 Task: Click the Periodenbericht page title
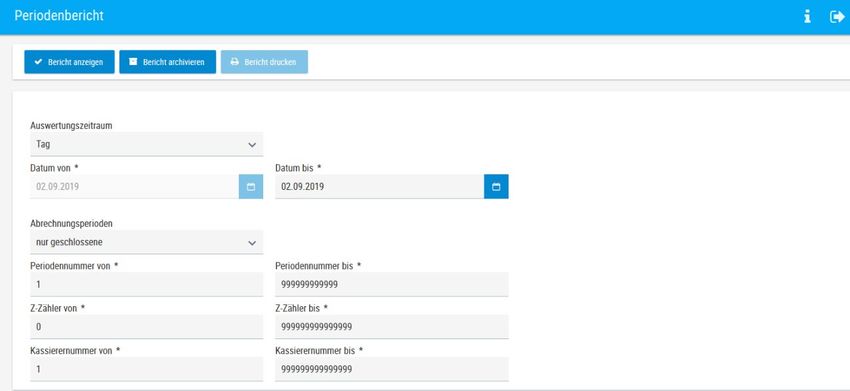[59, 16]
